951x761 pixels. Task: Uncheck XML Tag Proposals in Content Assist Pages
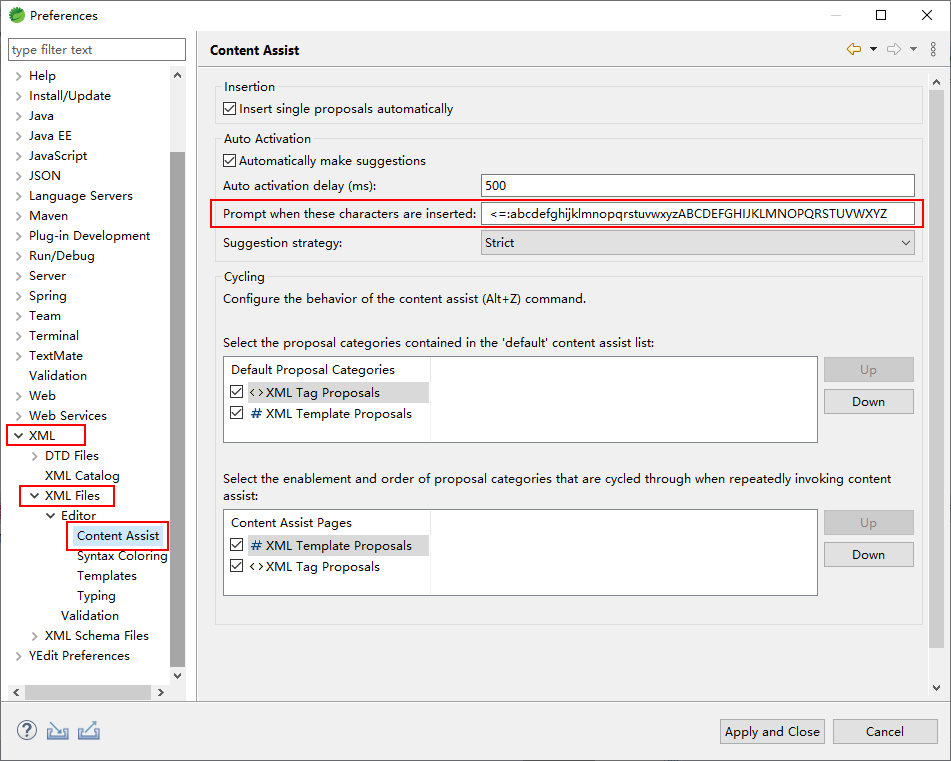pyautogui.click(x=237, y=566)
